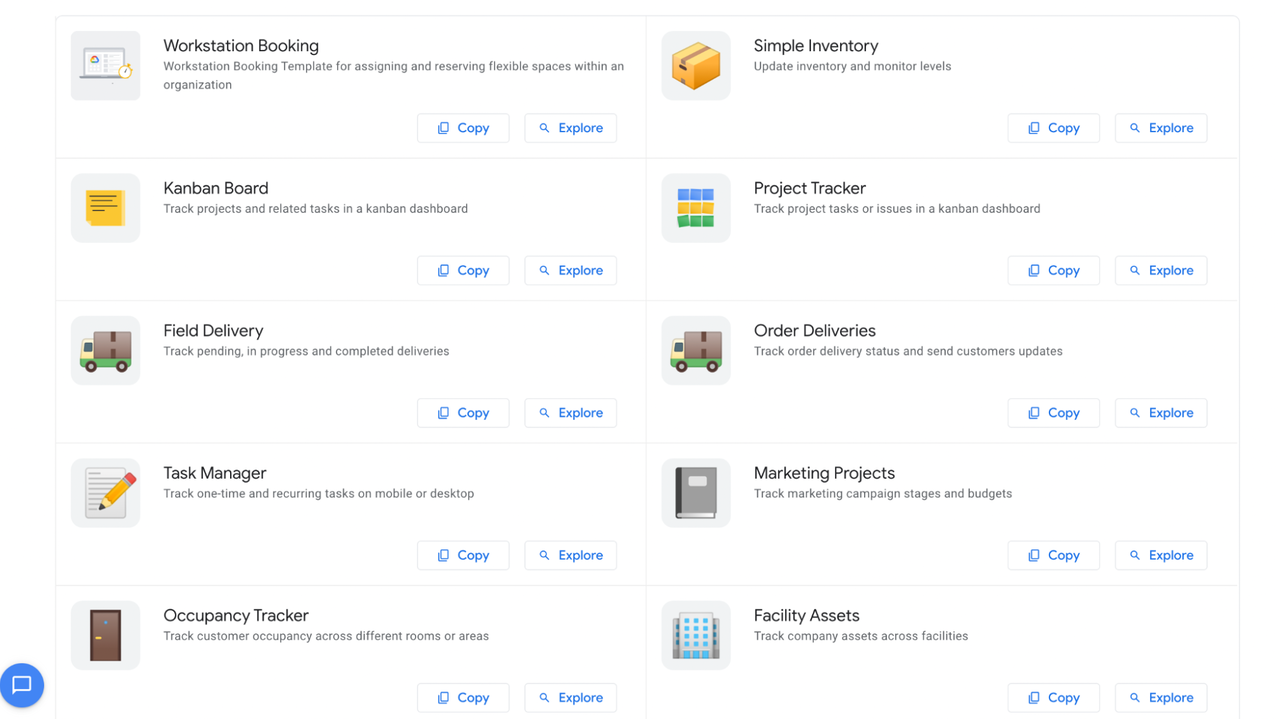
Task: Click the Facility Assets building icon
Action: click(x=696, y=634)
